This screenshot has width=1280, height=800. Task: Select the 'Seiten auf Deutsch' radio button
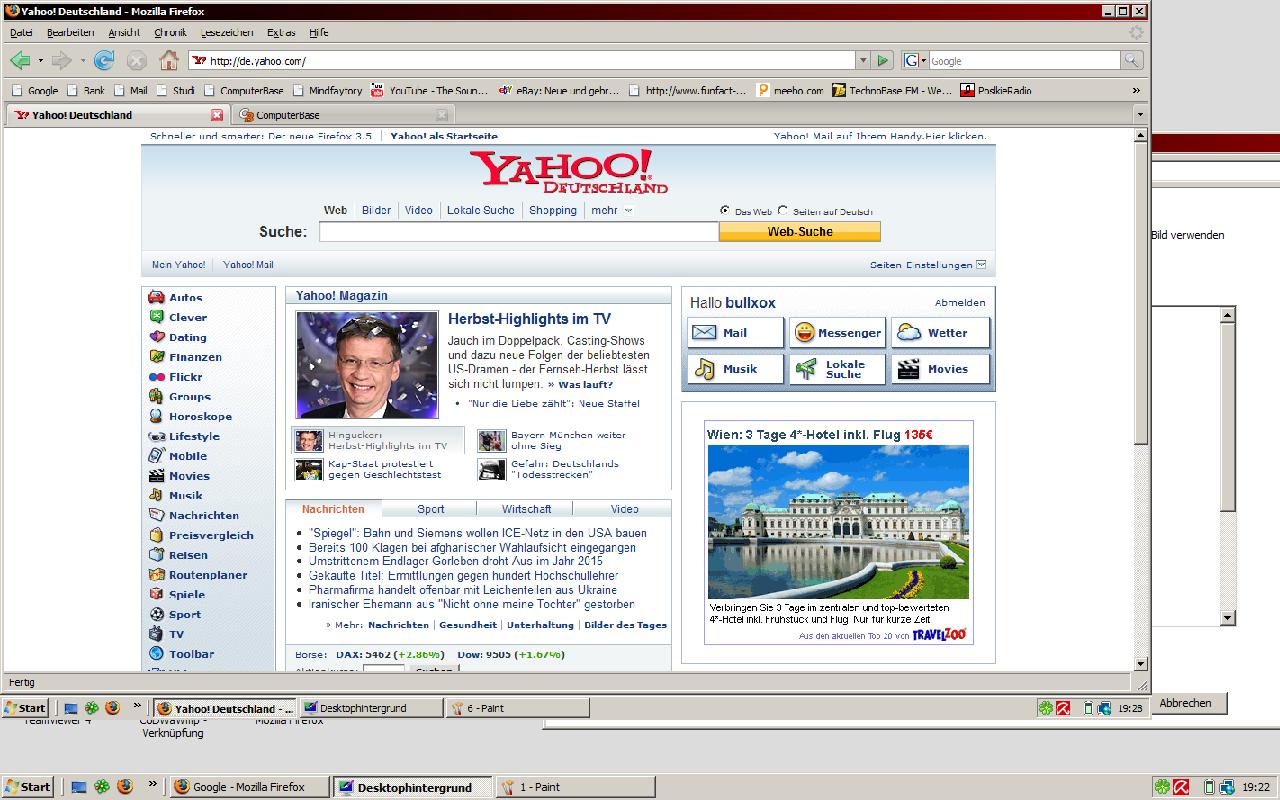pyautogui.click(x=783, y=211)
